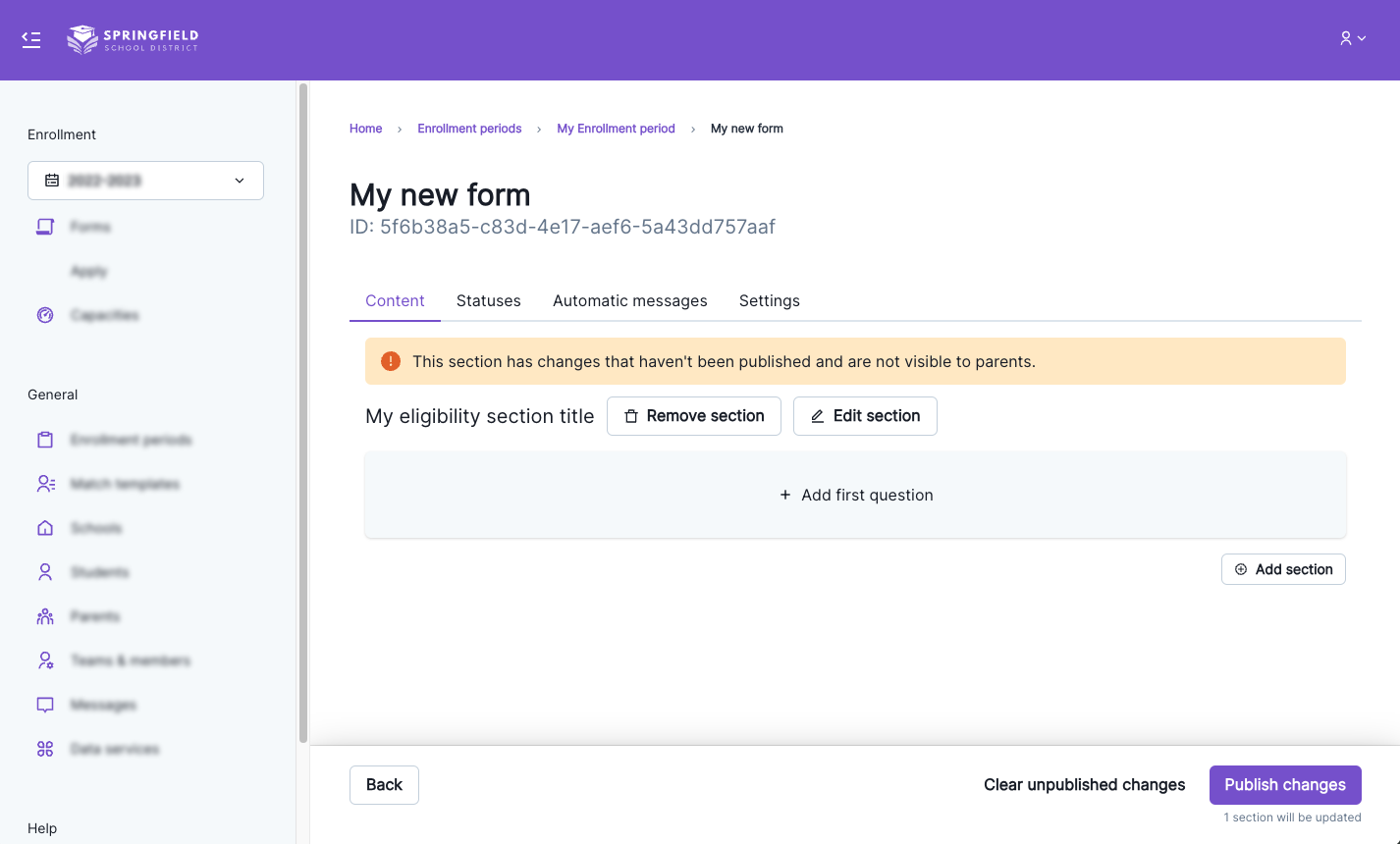Open the user account menu in header
The height and width of the screenshot is (844, 1400).
pyautogui.click(x=1352, y=38)
